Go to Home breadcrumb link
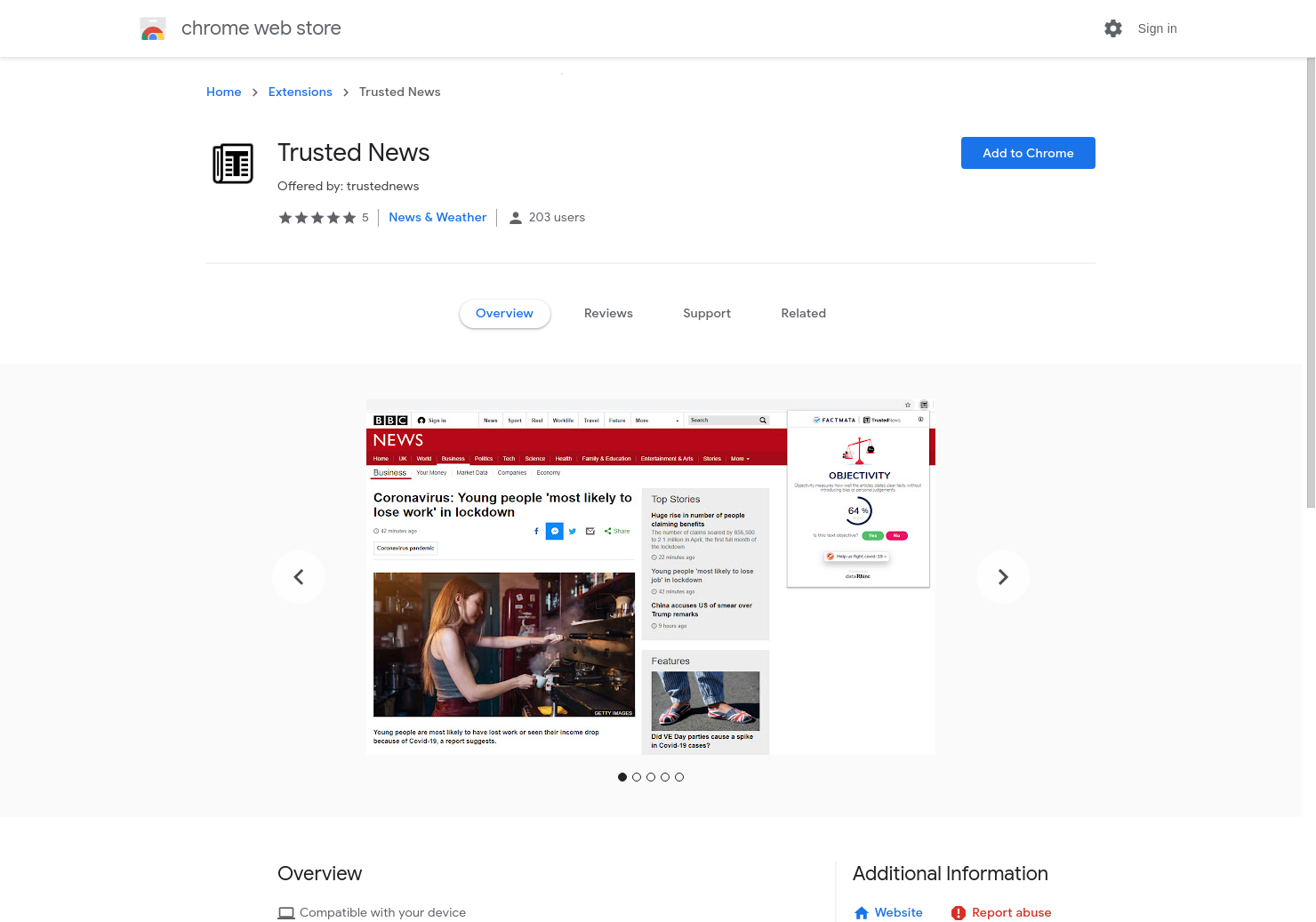The height and width of the screenshot is (922, 1316). tap(224, 92)
